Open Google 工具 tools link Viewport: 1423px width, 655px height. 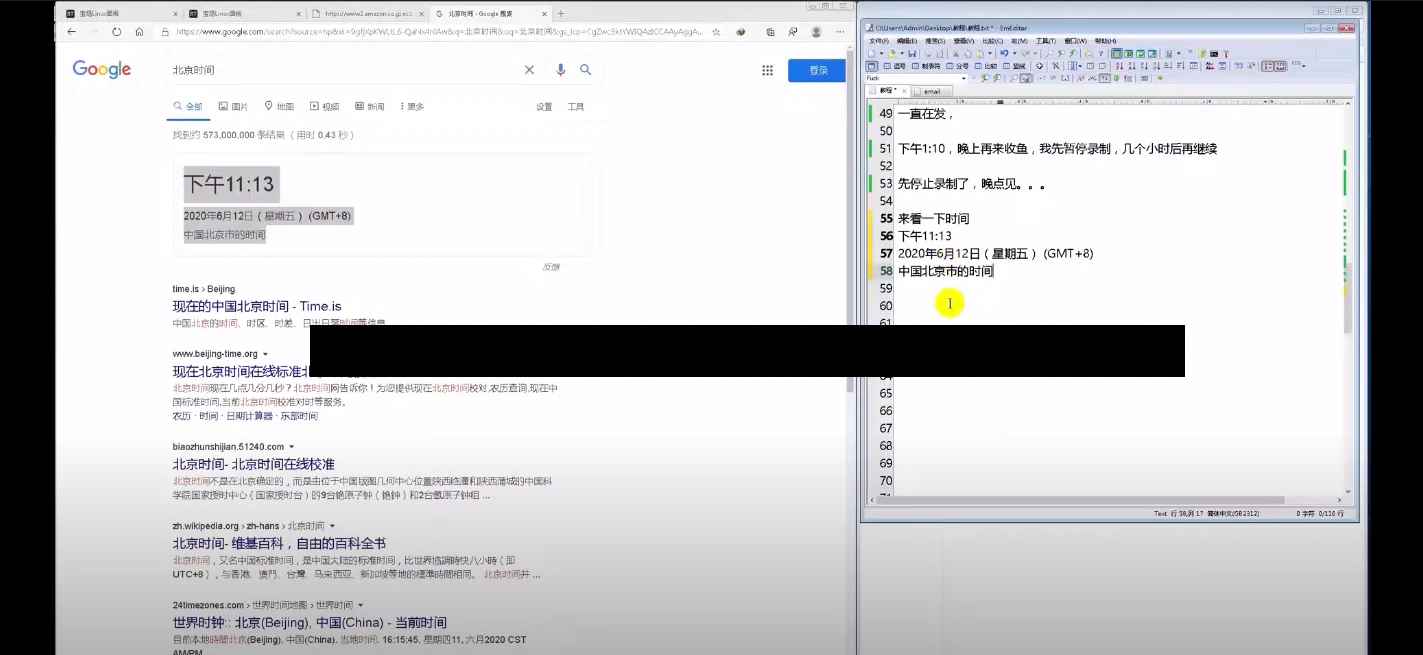click(576, 106)
